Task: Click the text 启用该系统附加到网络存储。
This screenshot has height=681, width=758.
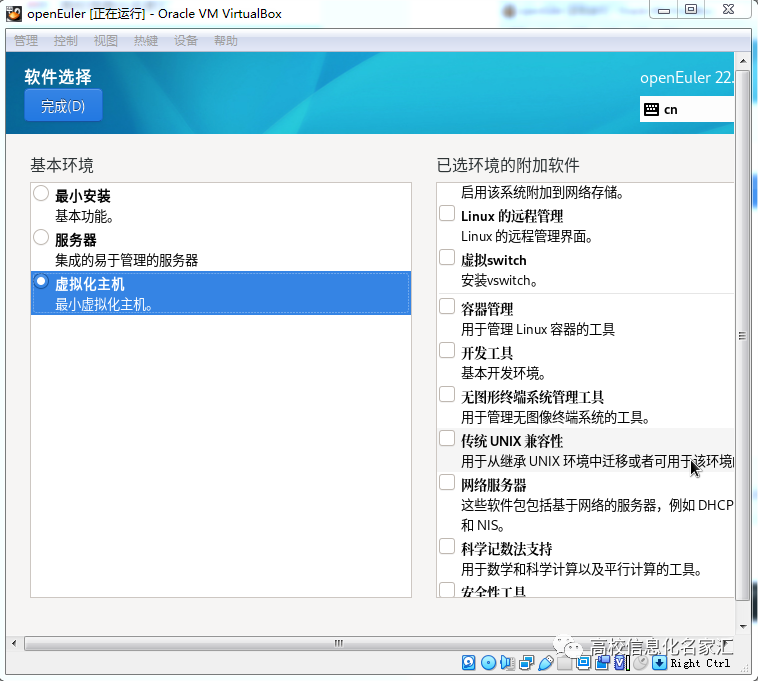Action: (x=542, y=193)
